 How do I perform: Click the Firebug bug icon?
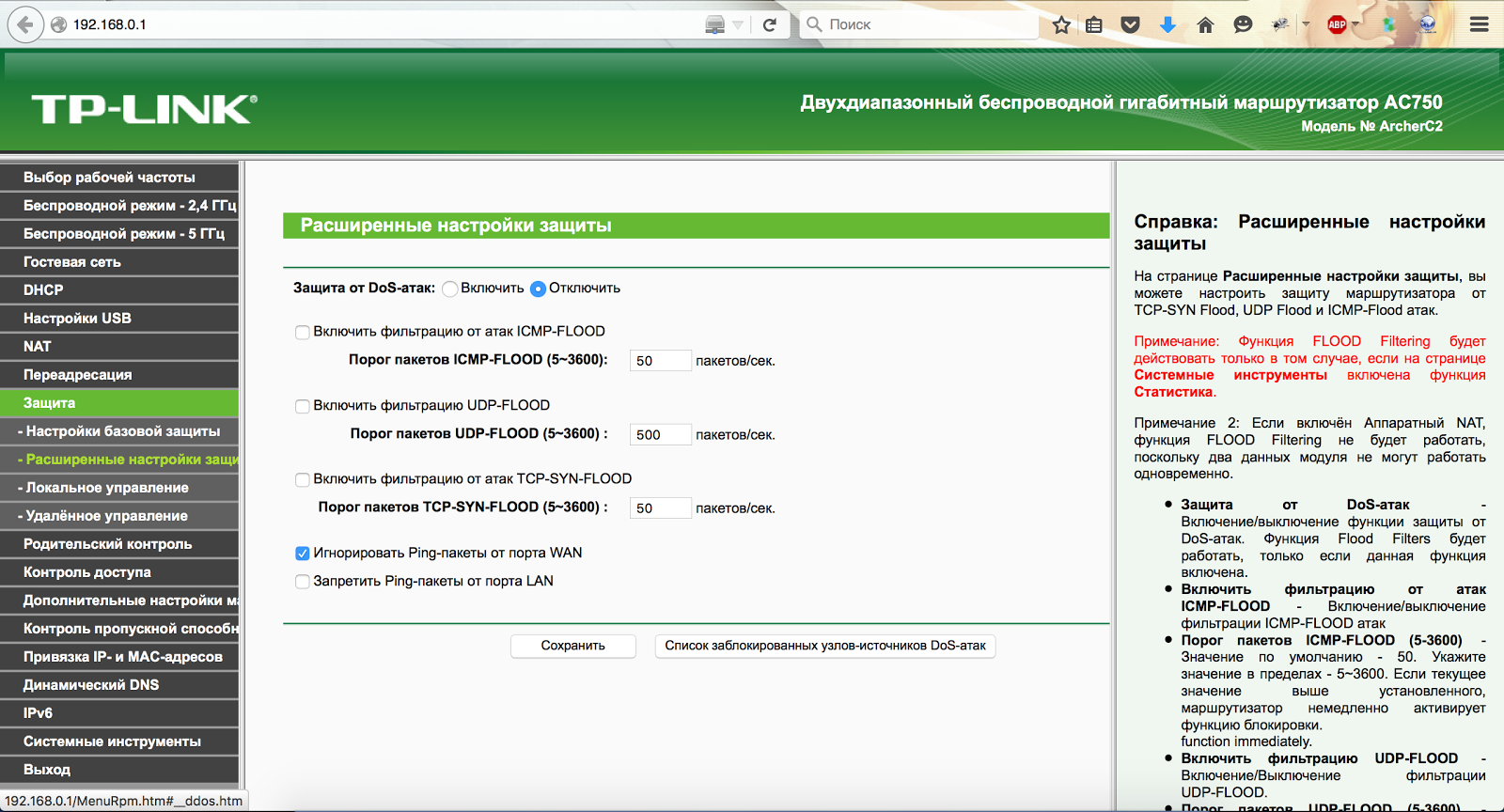[x=1280, y=24]
